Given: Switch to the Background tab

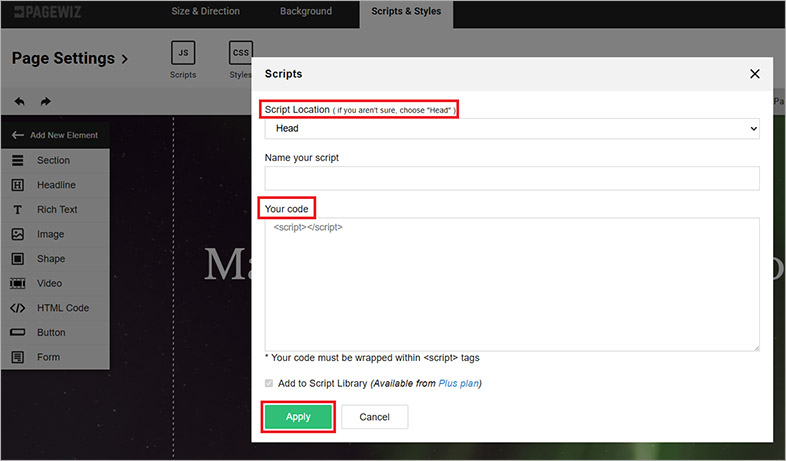Looking at the screenshot, I should point(306,12).
